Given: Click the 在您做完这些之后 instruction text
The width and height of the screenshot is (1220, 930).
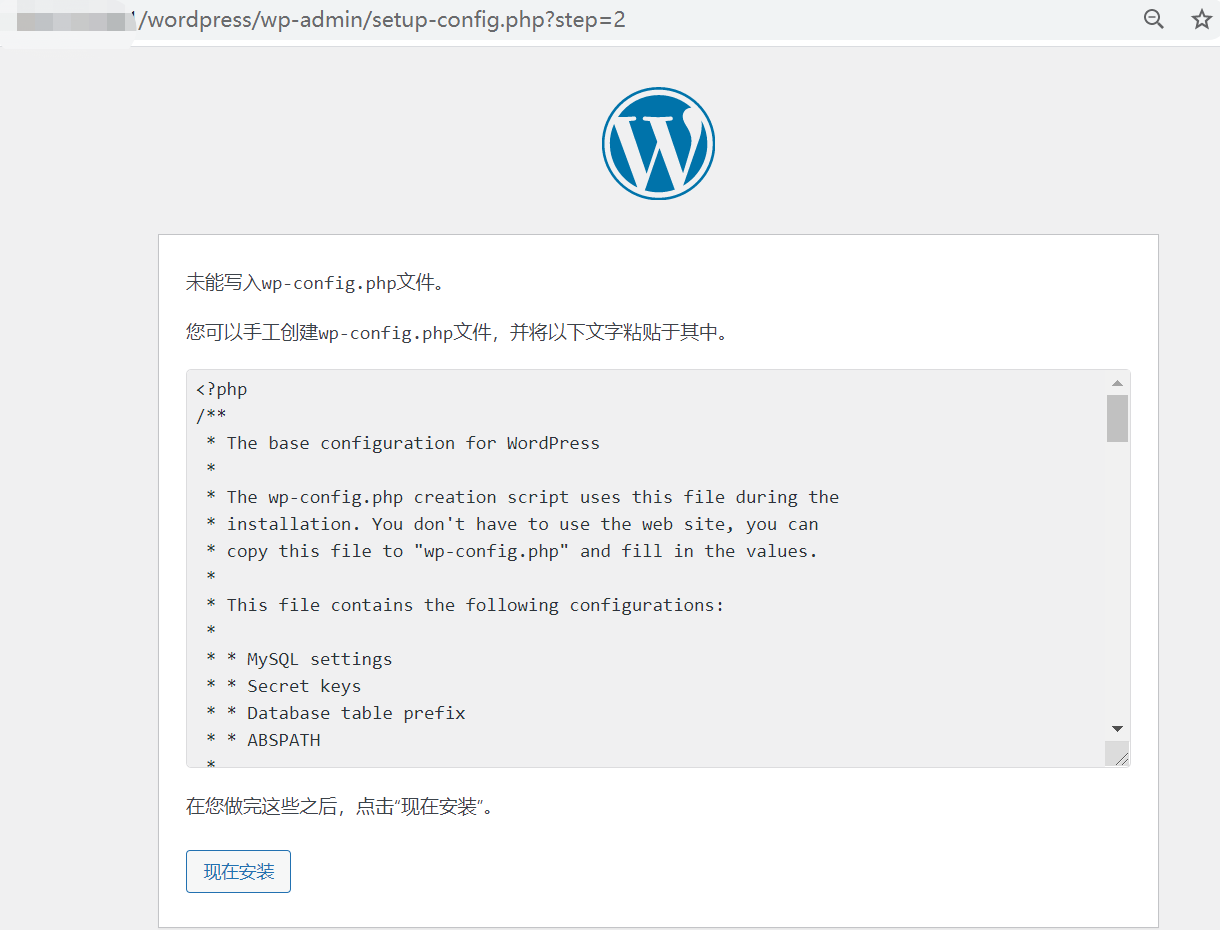Looking at the screenshot, I should [340, 806].
